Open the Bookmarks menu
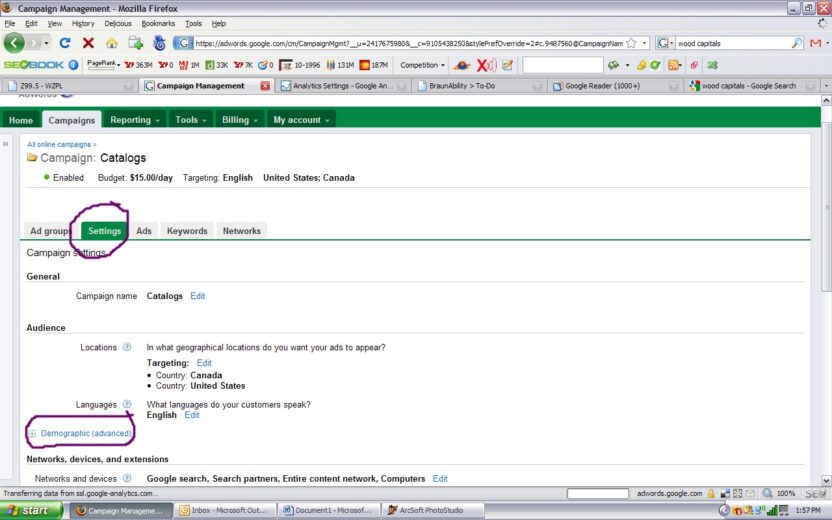Screen dimensions: 832x520 [x=158, y=23]
